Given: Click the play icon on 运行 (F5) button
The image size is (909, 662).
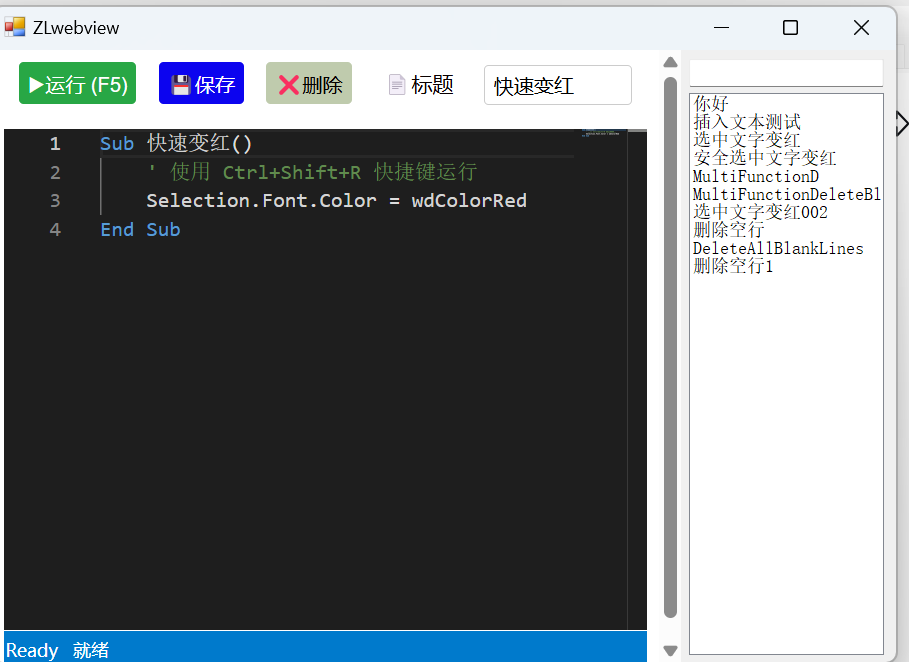Looking at the screenshot, I should 34,84.
